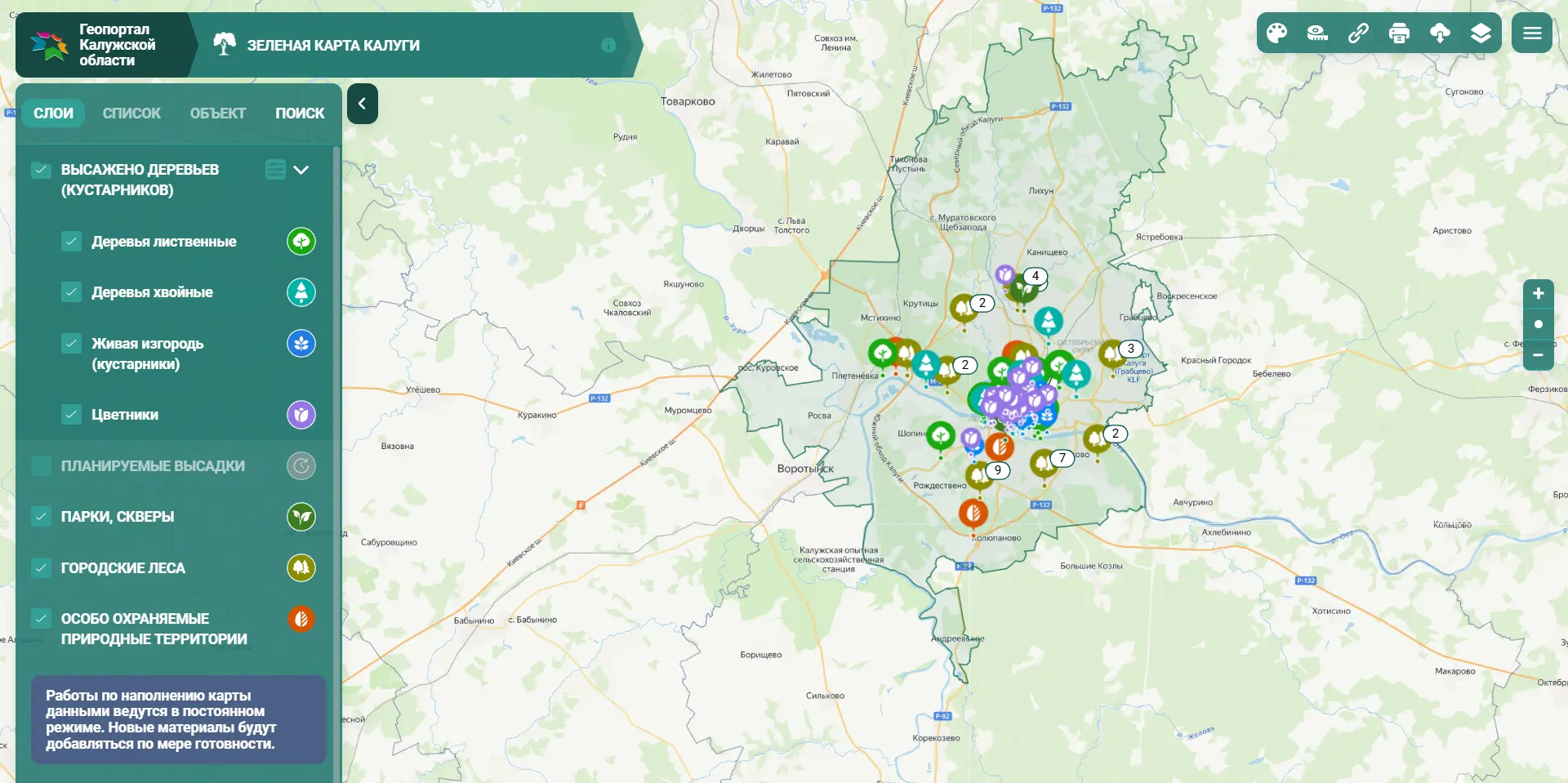Enable the Планируемые высадки checkbox

[x=41, y=466]
